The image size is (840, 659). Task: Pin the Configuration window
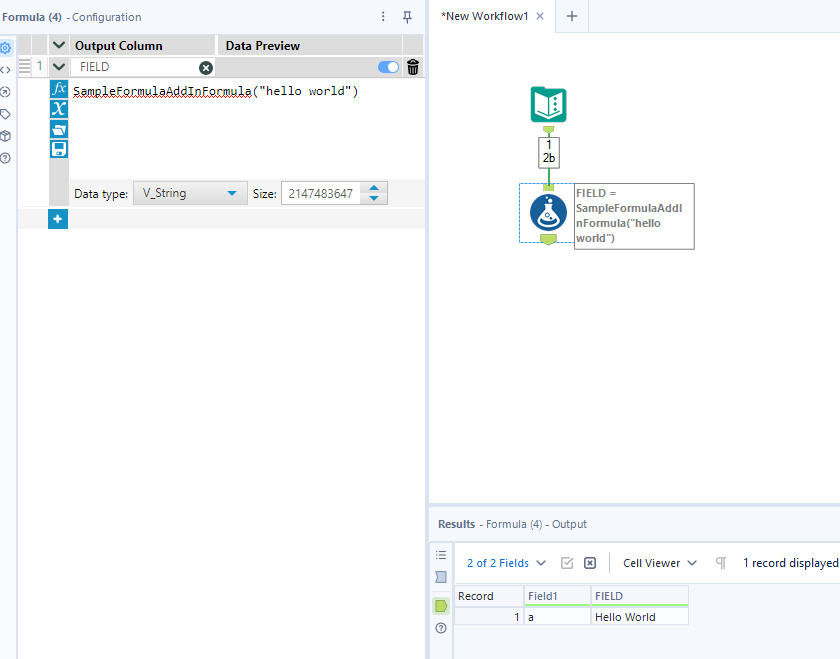coord(407,17)
